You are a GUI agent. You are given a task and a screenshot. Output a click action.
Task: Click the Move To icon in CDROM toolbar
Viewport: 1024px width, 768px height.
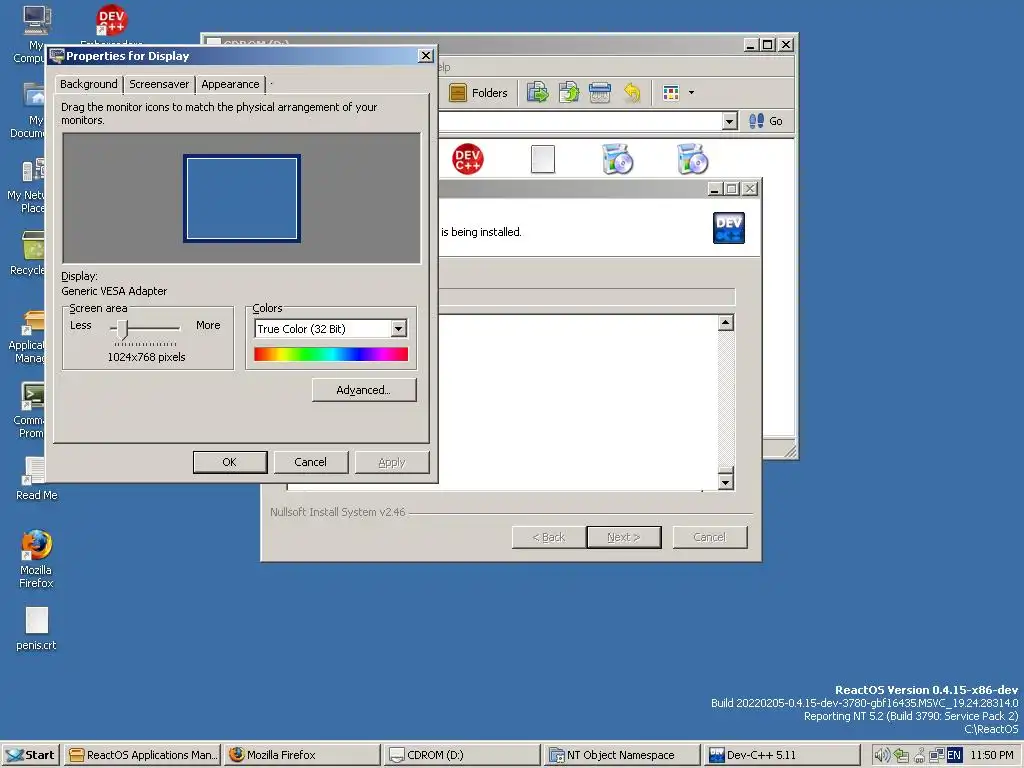(x=537, y=93)
